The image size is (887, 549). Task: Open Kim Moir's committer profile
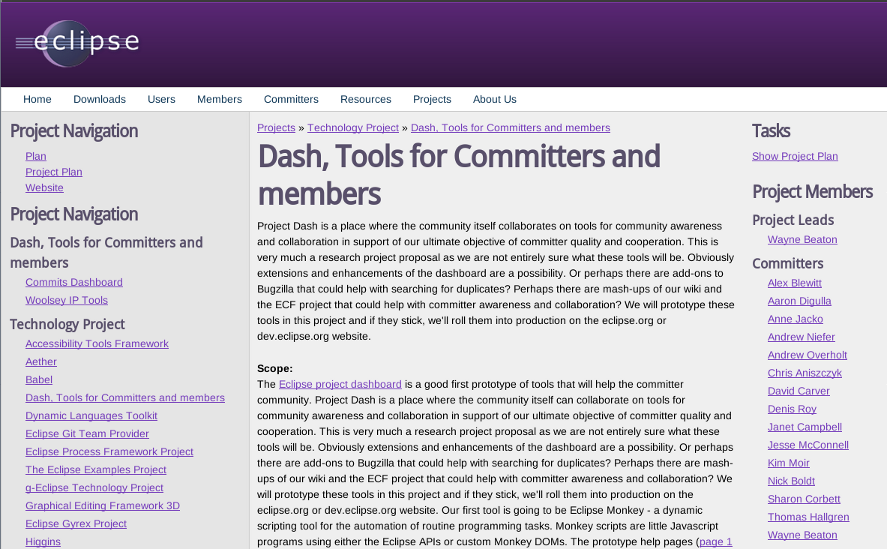tap(789, 463)
